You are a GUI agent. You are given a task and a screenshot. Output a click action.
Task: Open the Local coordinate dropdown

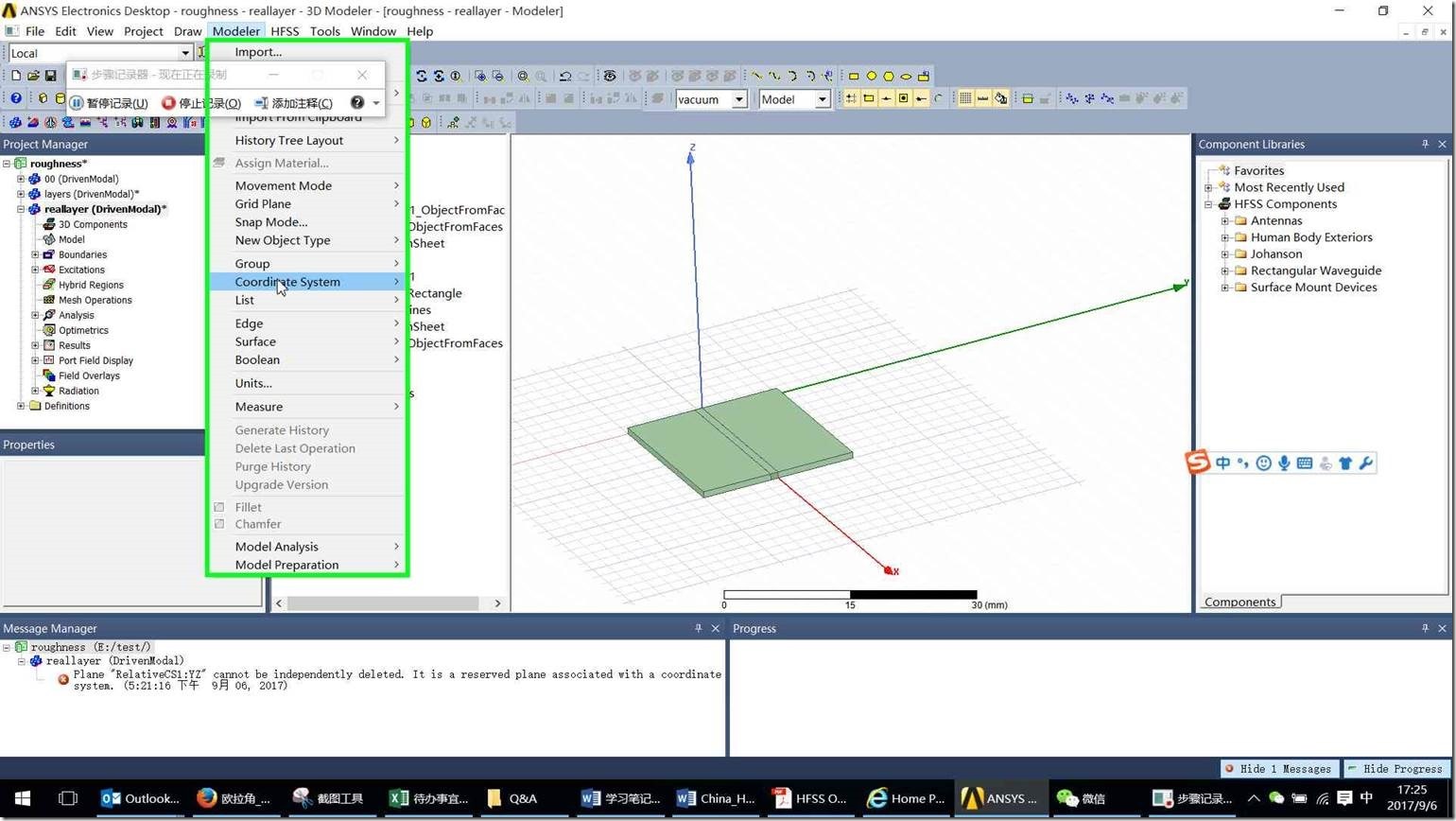(185, 53)
